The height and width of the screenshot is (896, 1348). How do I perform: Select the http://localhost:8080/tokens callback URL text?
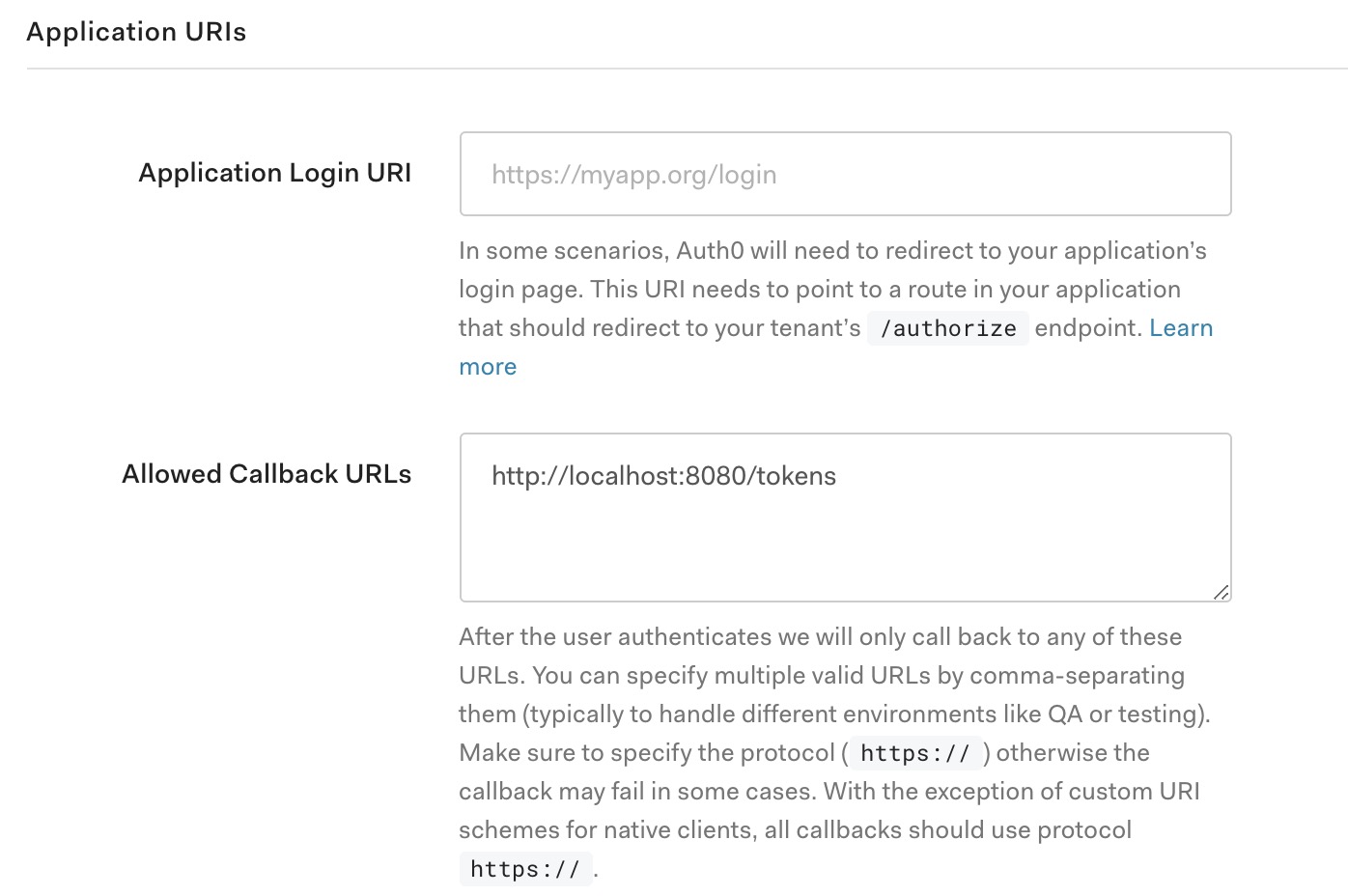(x=663, y=476)
